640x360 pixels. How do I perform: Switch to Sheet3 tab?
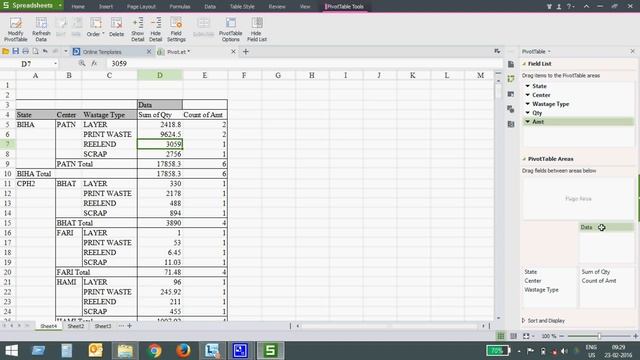pyautogui.click(x=103, y=326)
